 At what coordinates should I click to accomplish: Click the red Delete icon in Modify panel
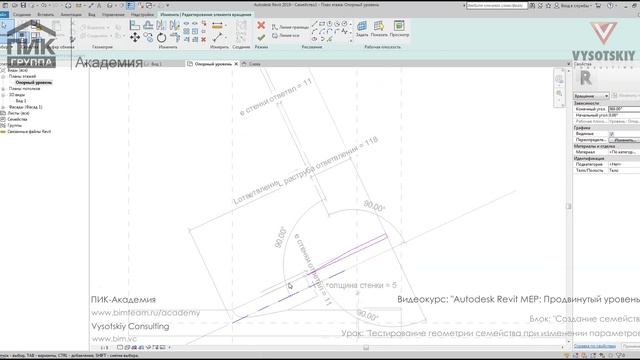pos(203,40)
